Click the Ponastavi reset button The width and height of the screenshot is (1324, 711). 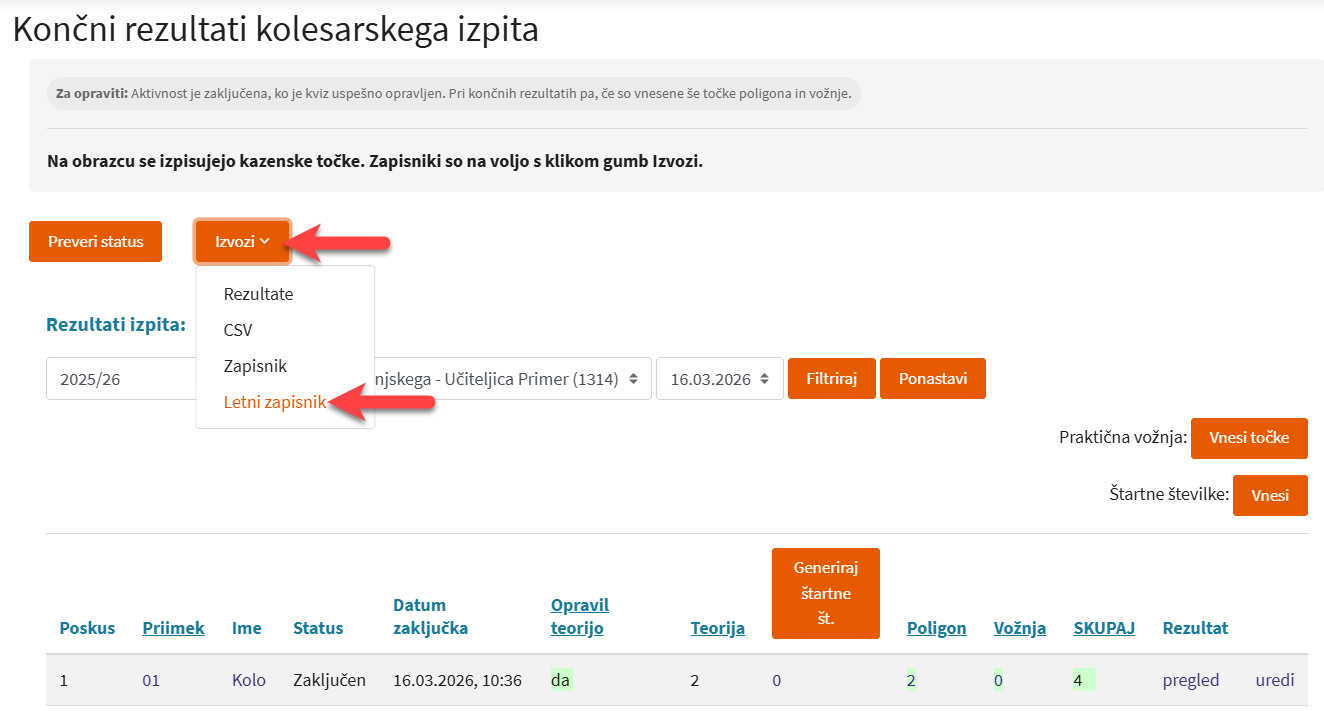pos(932,379)
